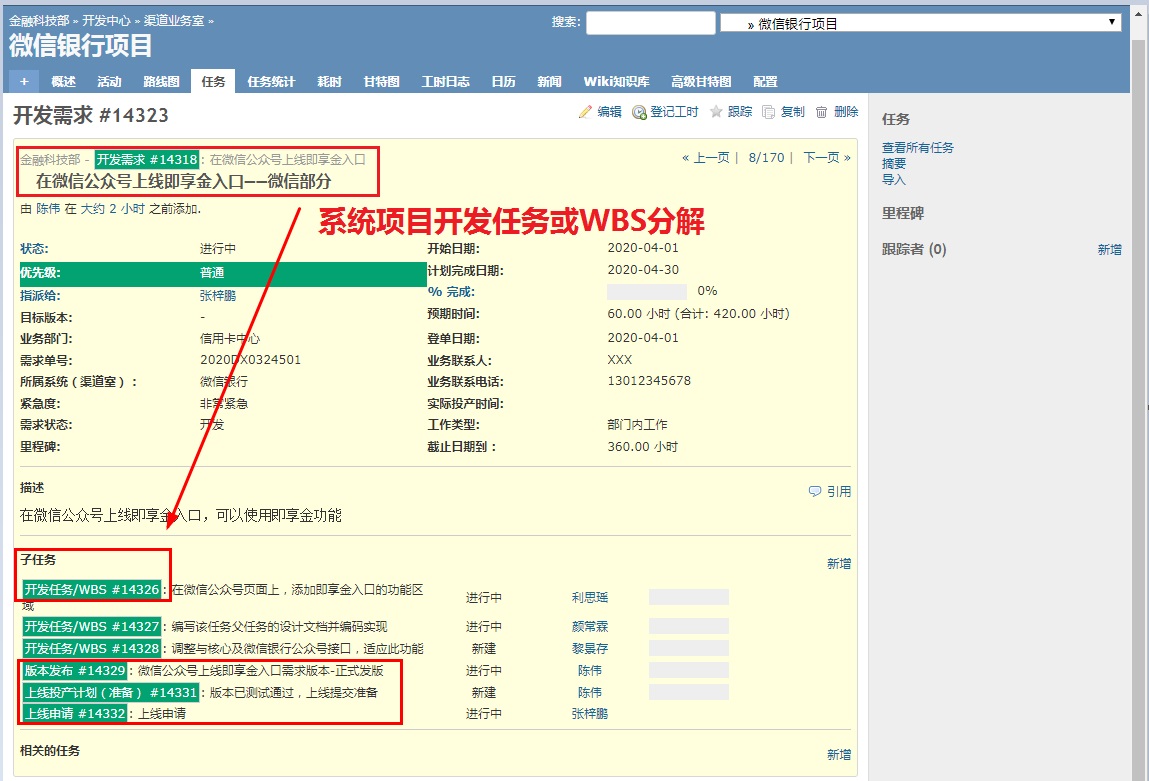
Task: Click the % 完成 progress bar
Action: point(647,292)
